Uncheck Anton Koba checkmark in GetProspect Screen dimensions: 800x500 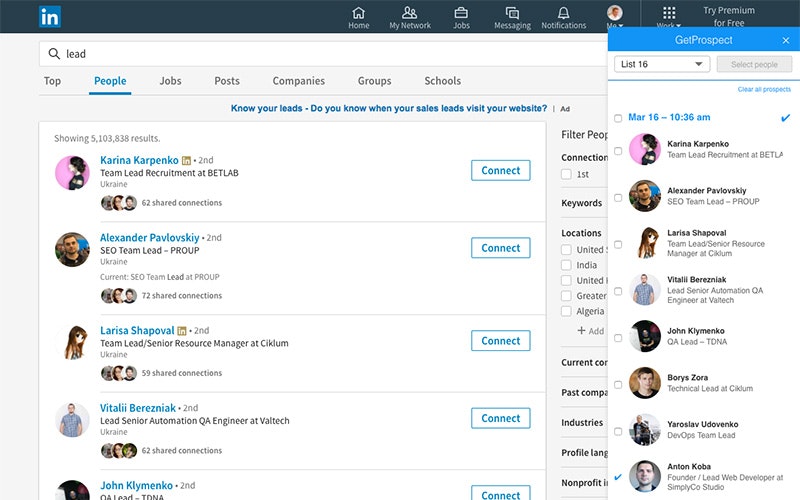click(618, 477)
